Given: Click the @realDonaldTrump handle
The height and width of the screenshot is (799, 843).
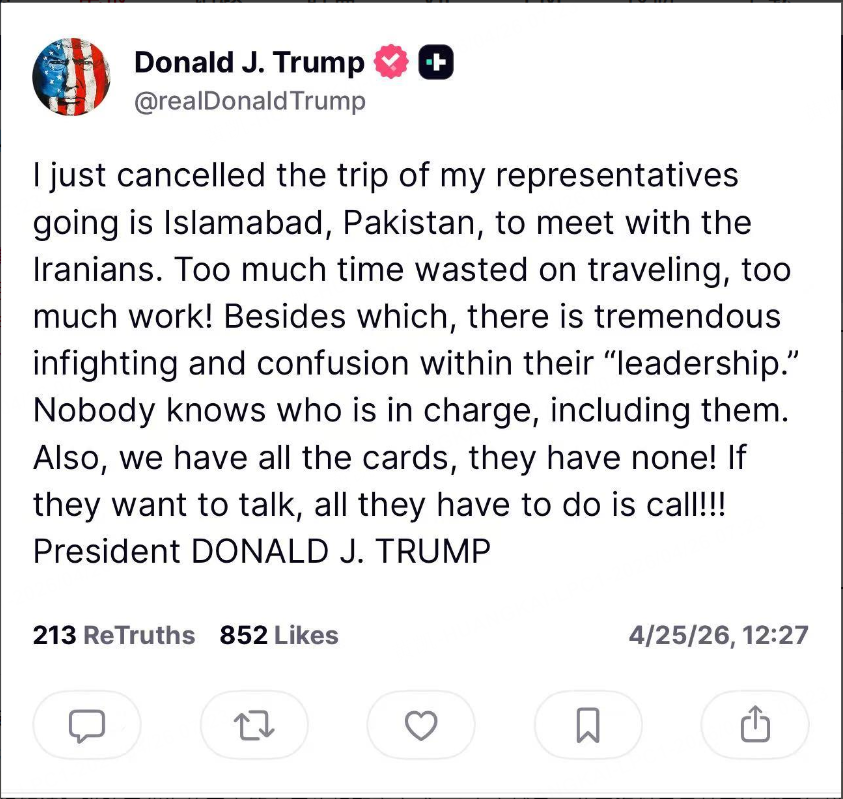Looking at the screenshot, I should [x=250, y=101].
